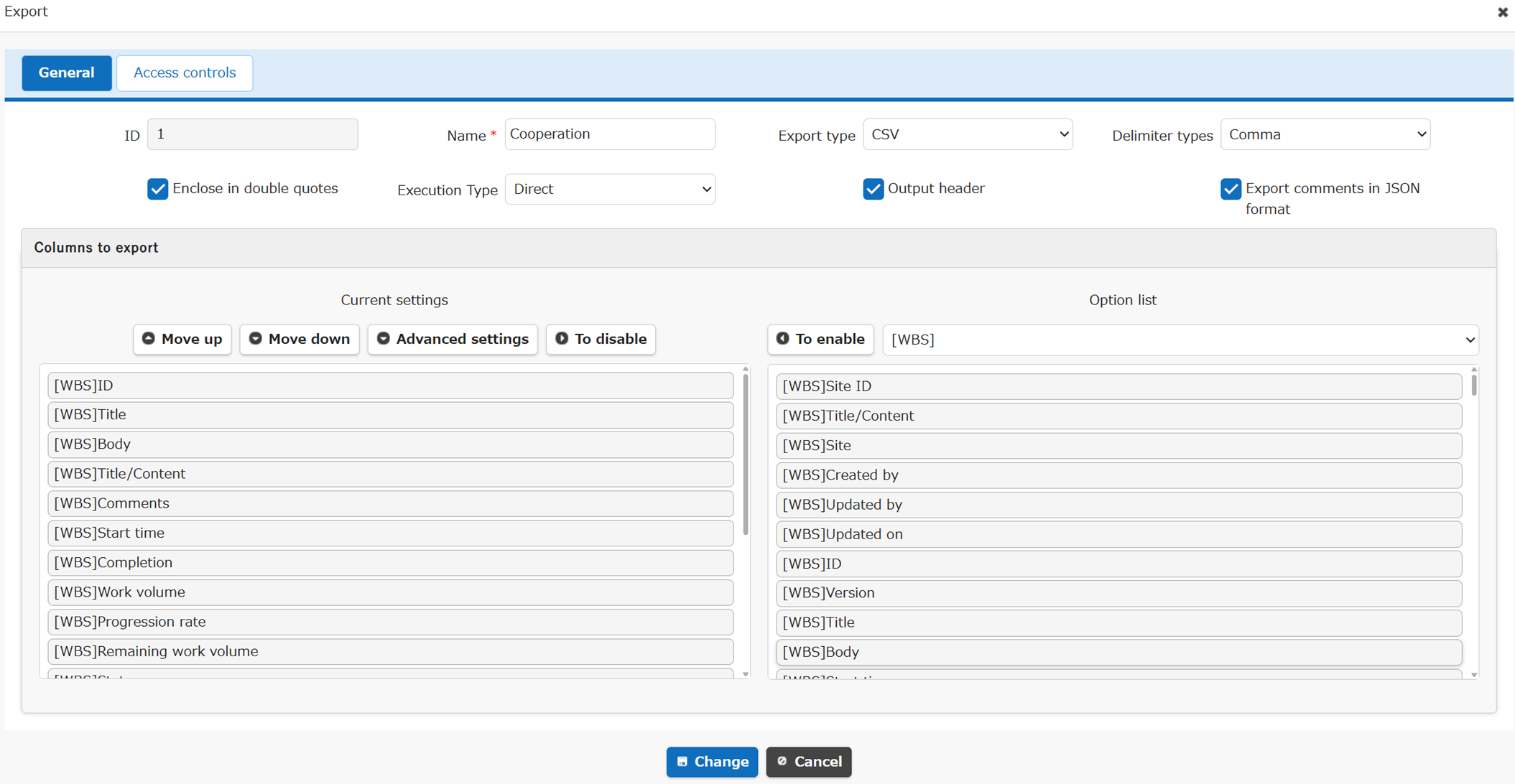Image resolution: width=1515 pixels, height=784 pixels.
Task: Select [WBS]ID in Option list
Action: (1119, 564)
